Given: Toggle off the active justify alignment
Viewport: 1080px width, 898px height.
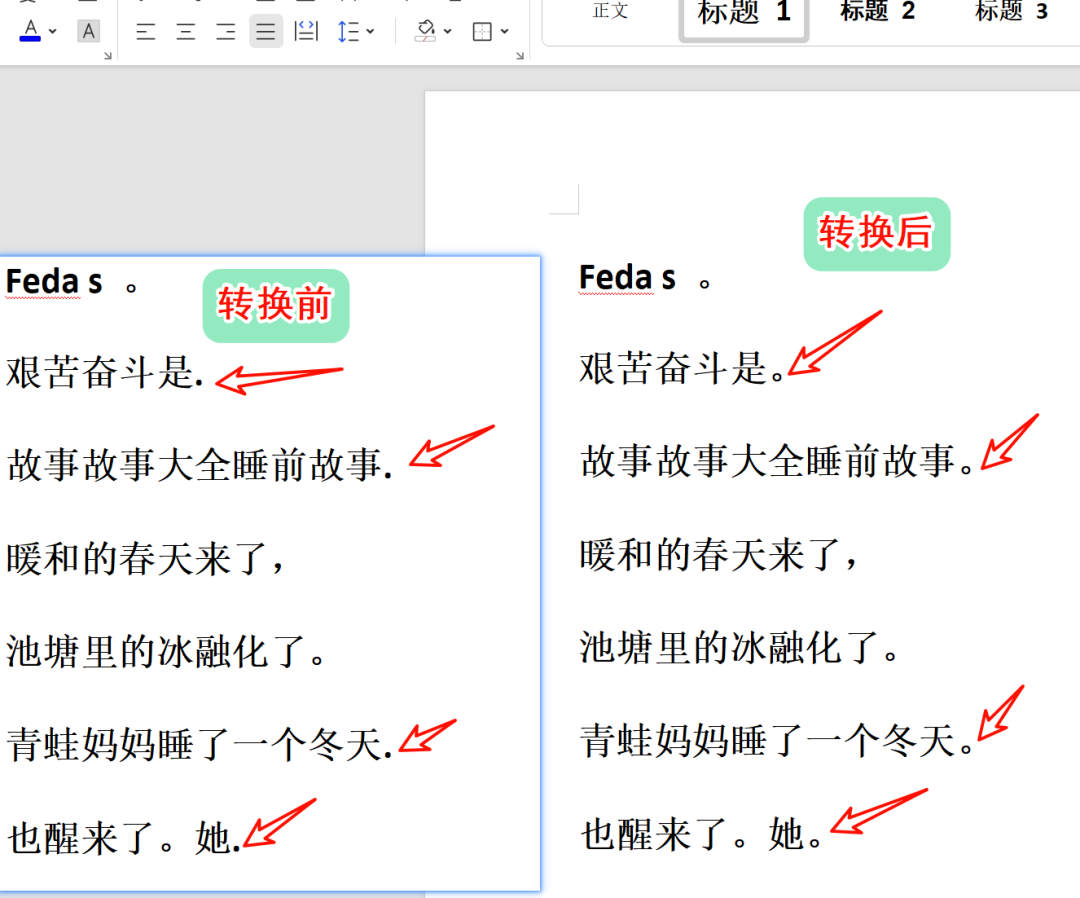Looking at the screenshot, I should click(x=266, y=31).
